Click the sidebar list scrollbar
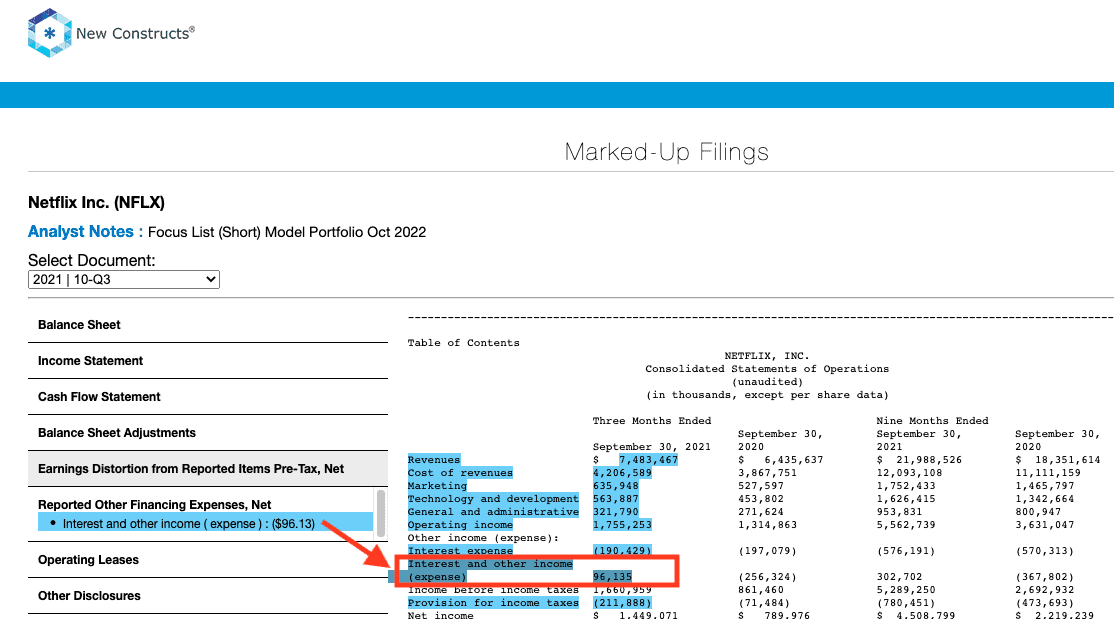This screenshot has width=1114, height=619. [x=381, y=513]
